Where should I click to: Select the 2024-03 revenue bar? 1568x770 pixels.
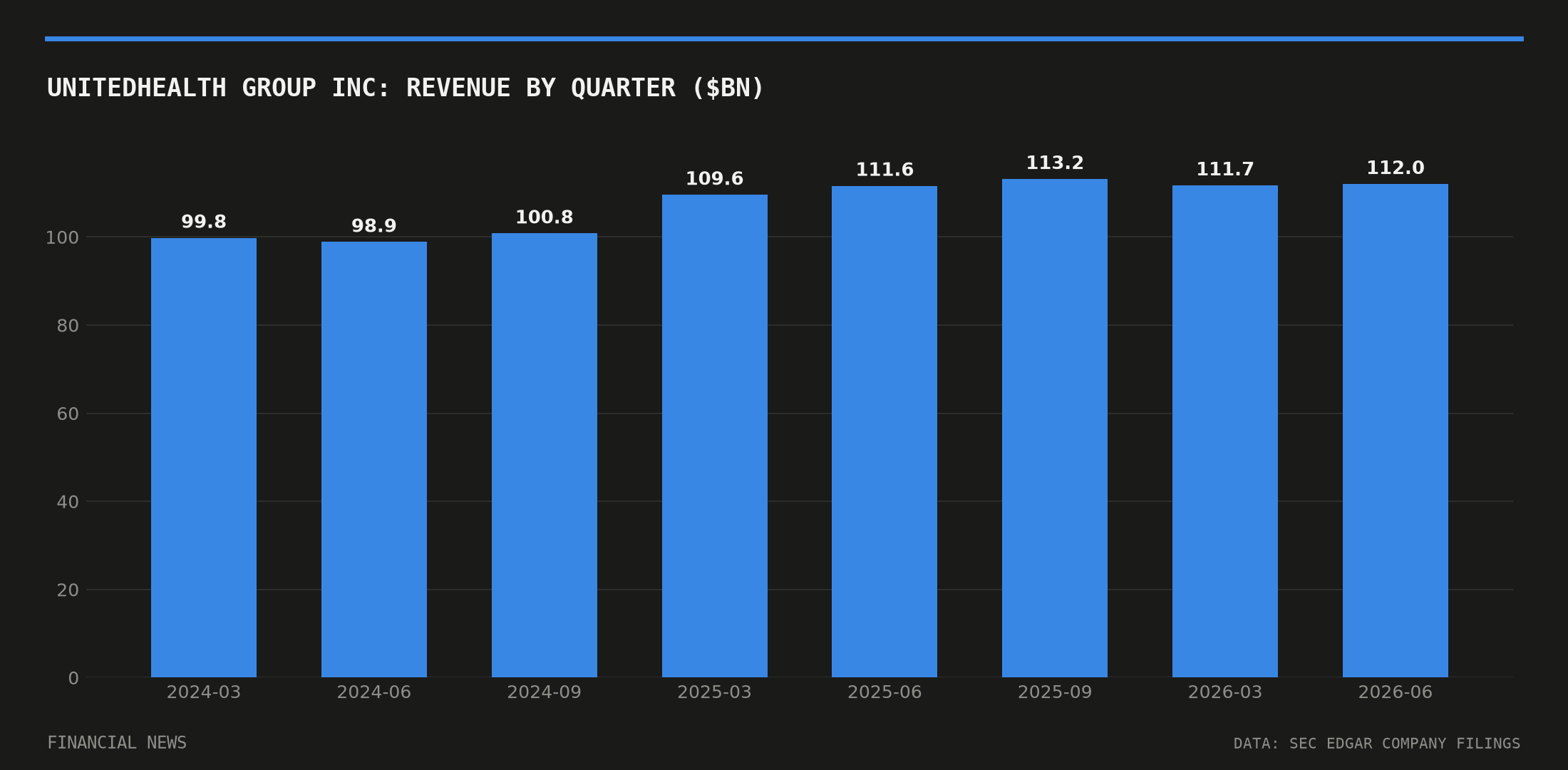[204, 458]
